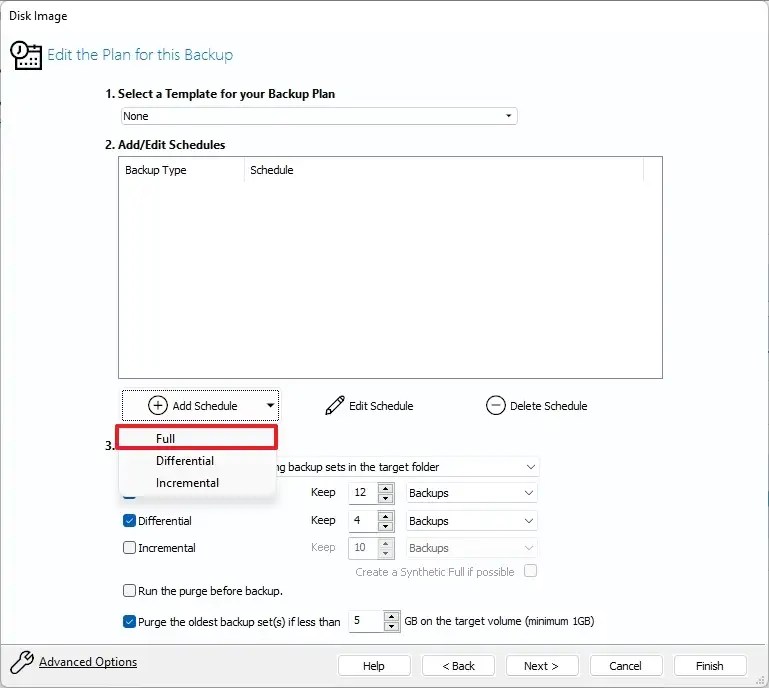Viewport: 769px width, 688px height.
Task: Increase the purge GB threshold value
Action: pyautogui.click(x=391, y=616)
